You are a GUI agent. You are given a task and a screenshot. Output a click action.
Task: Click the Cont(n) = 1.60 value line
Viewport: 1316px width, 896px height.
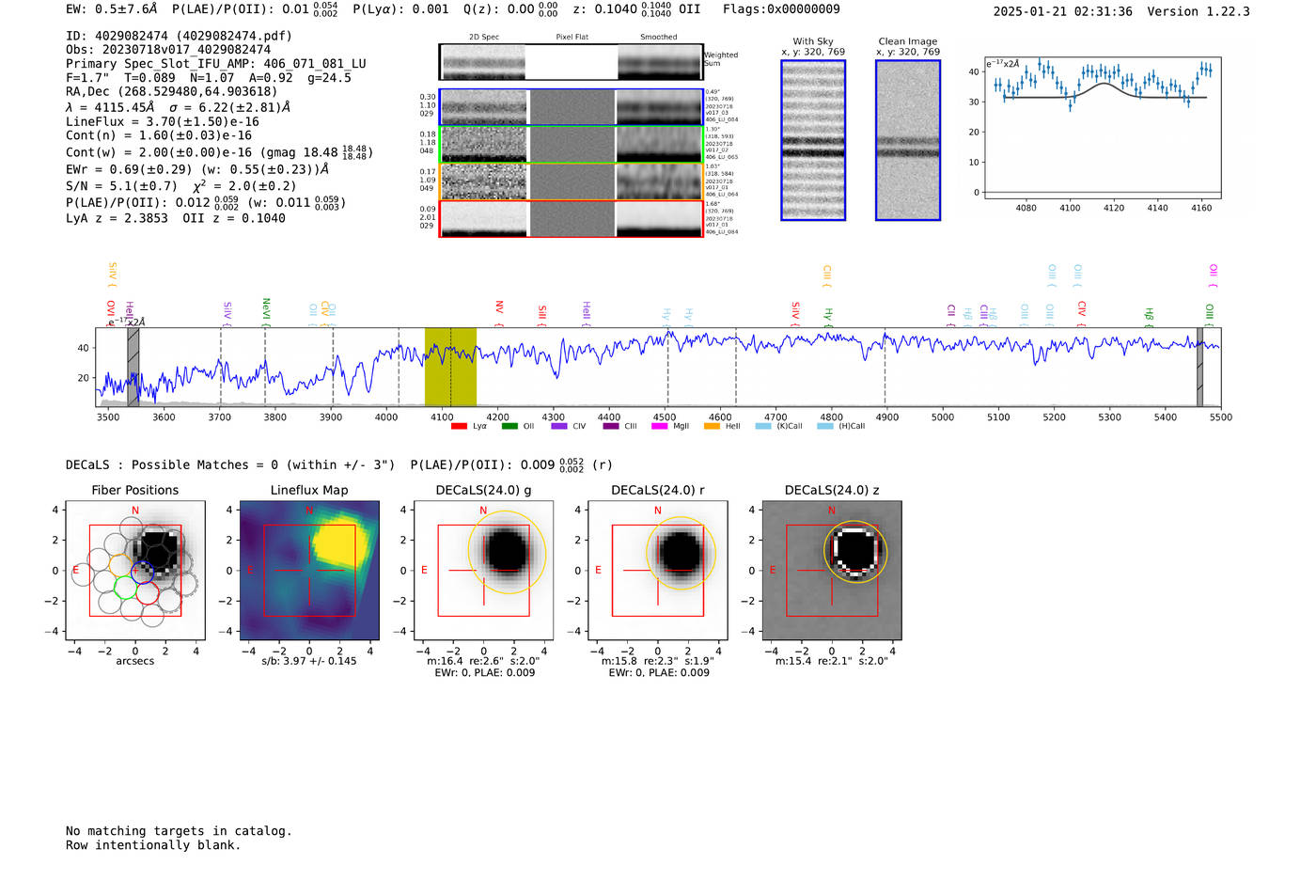click(x=159, y=135)
